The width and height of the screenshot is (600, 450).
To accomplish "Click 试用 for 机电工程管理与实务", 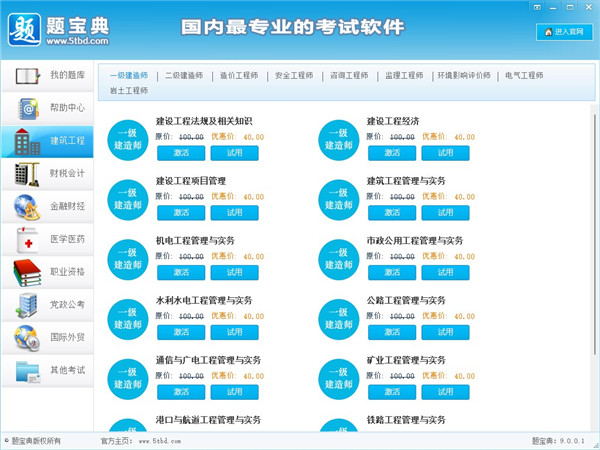I will (x=235, y=272).
